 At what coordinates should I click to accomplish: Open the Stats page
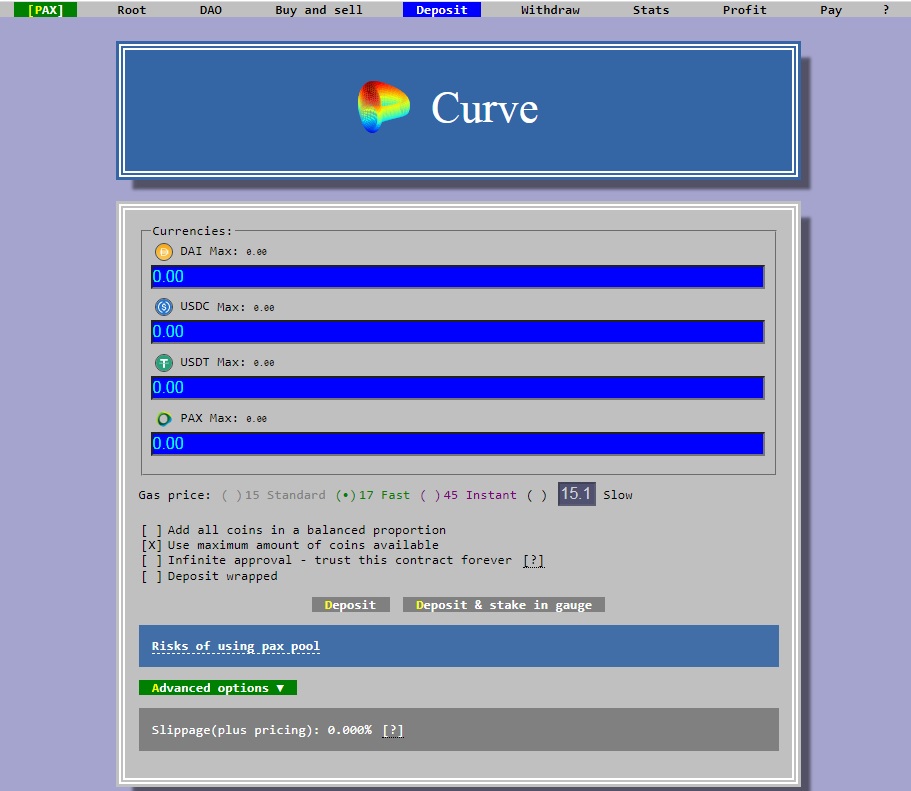(x=651, y=10)
